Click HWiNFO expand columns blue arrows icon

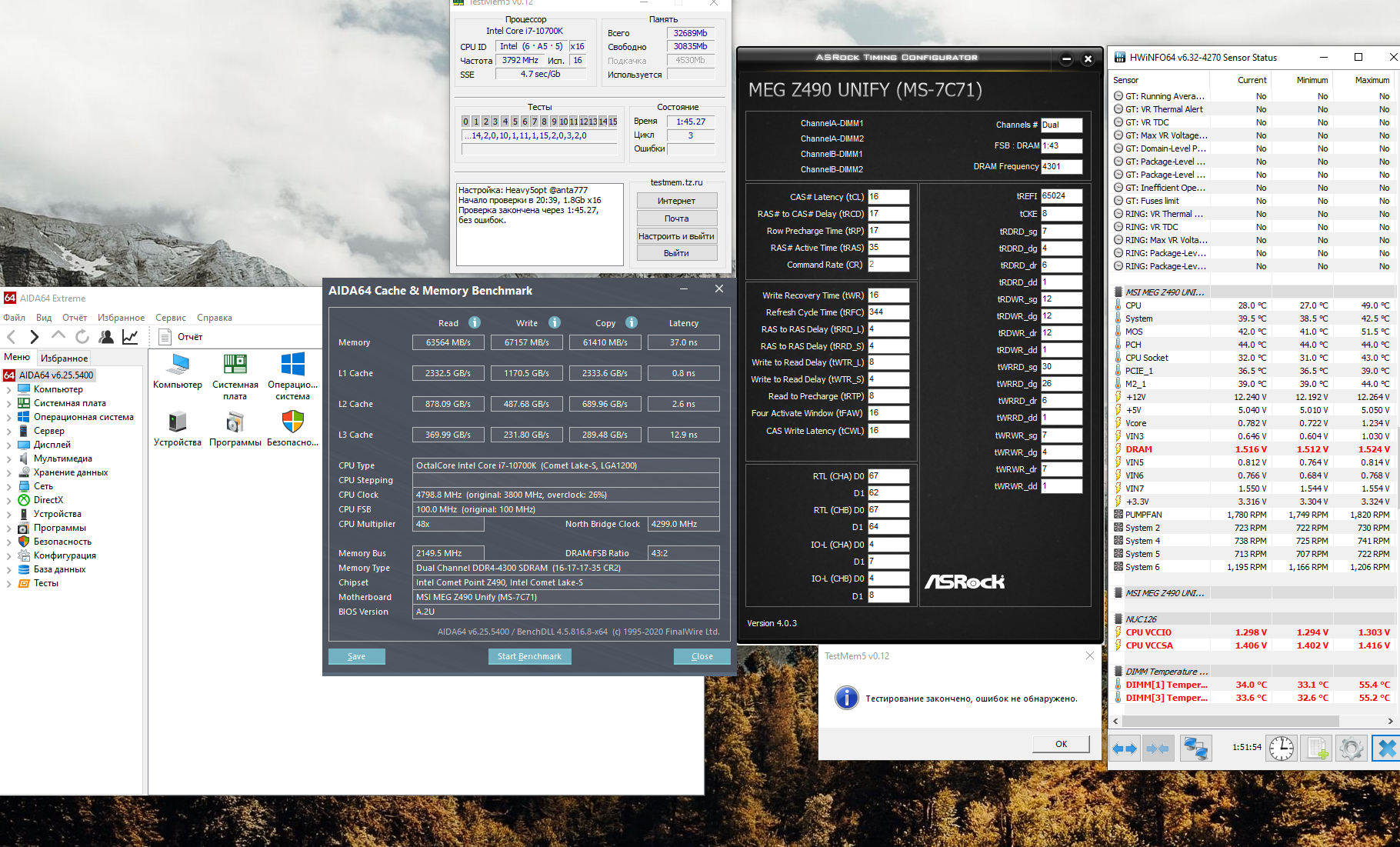pyautogui.click(x=1125, y=748)
